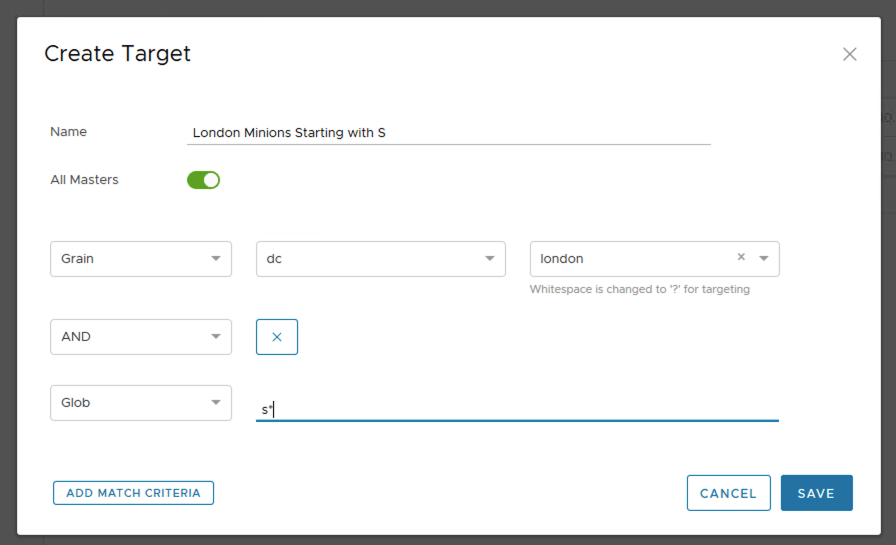Viewport: 896px width, 545px height.
Task: Click the whitespace targeting hint text
Action: coord(639,290)
